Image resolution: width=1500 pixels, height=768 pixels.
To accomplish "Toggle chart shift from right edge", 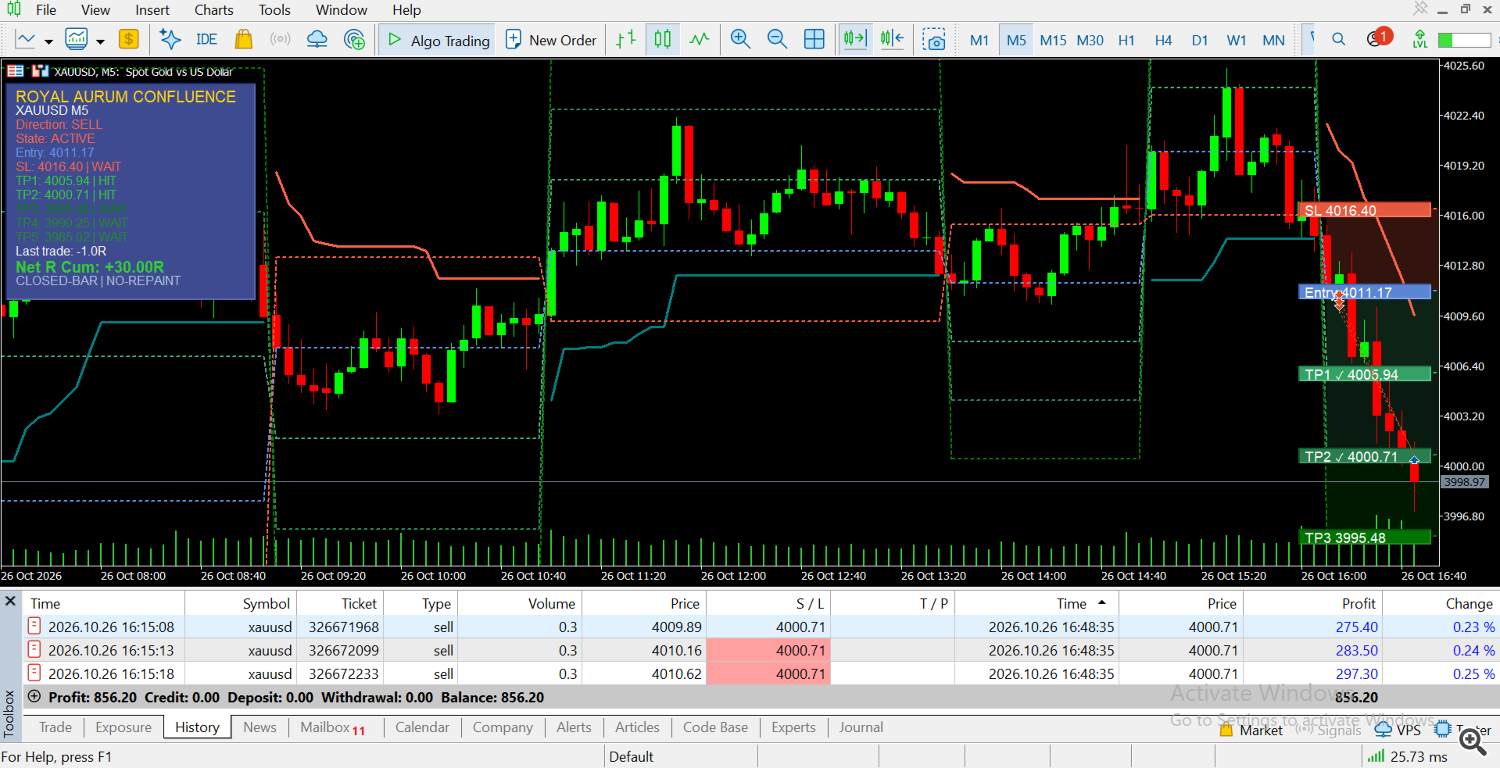I will pos(892,40).
